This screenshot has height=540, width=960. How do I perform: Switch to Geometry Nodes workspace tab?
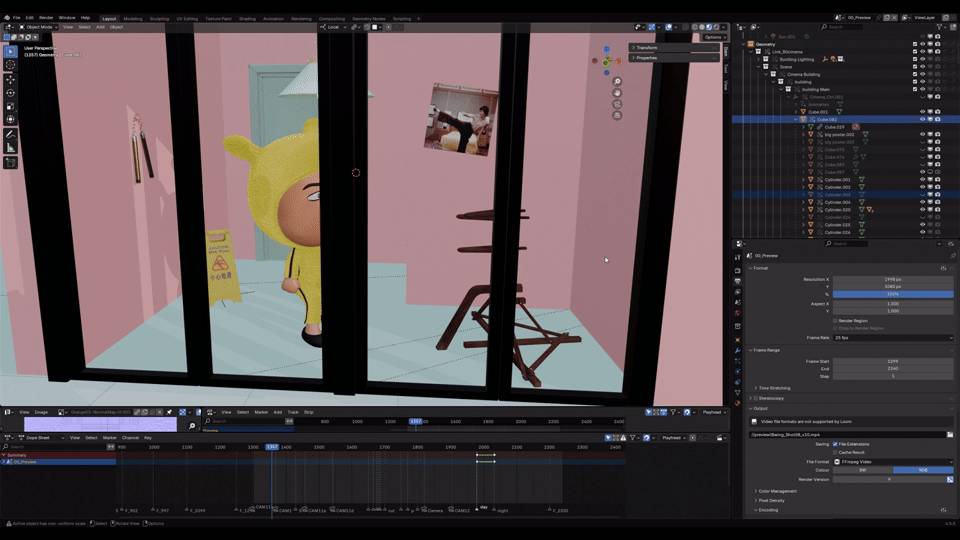[x=369, y=18]
